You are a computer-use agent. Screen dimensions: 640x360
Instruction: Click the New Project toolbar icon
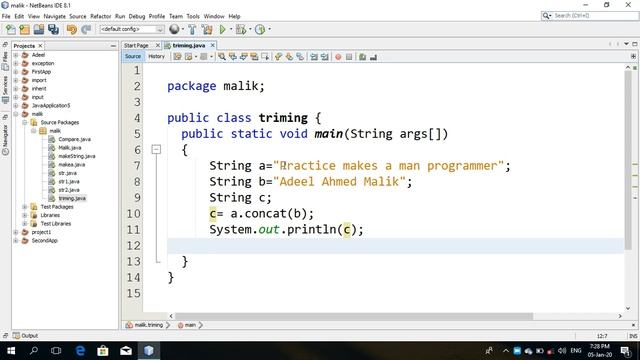pyautogui.click(x=24, y=29)
